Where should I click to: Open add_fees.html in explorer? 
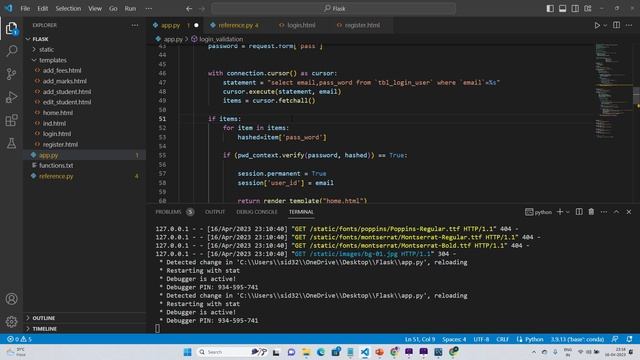point(62,71)
